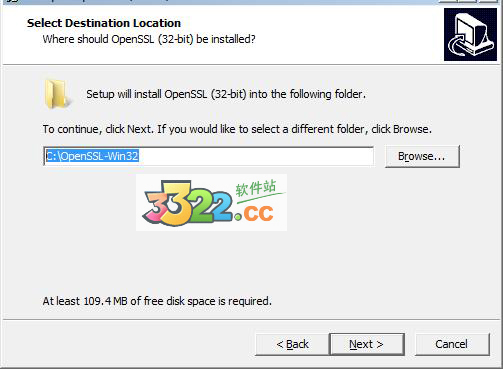The image size is (503, 369).
Task: Click empty area inside destination folder field
Action: [x=255, y=156]
